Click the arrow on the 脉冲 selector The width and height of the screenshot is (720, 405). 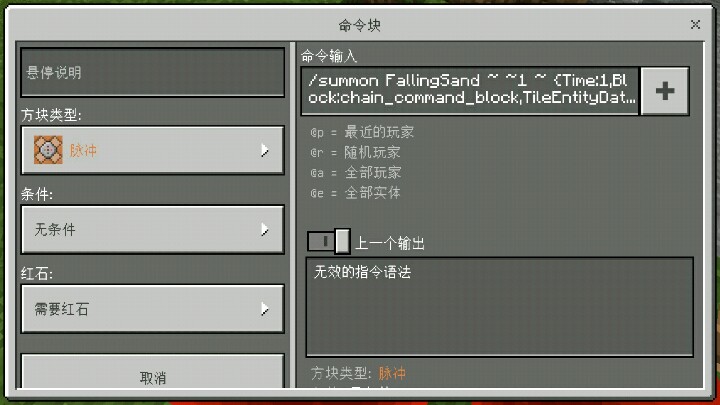tap(264, 150)
